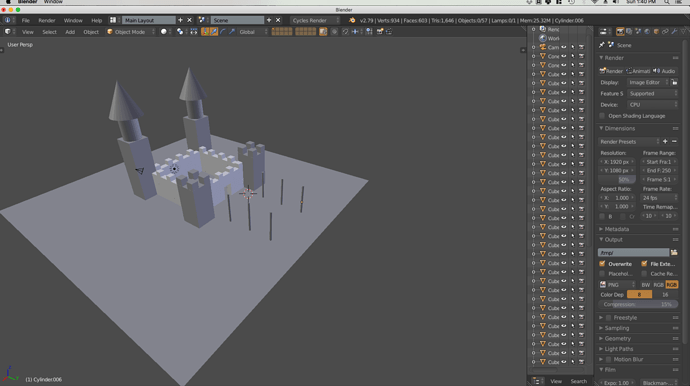
Task: Open the Modifiers wrench tab icon
Action: [674, 32]
